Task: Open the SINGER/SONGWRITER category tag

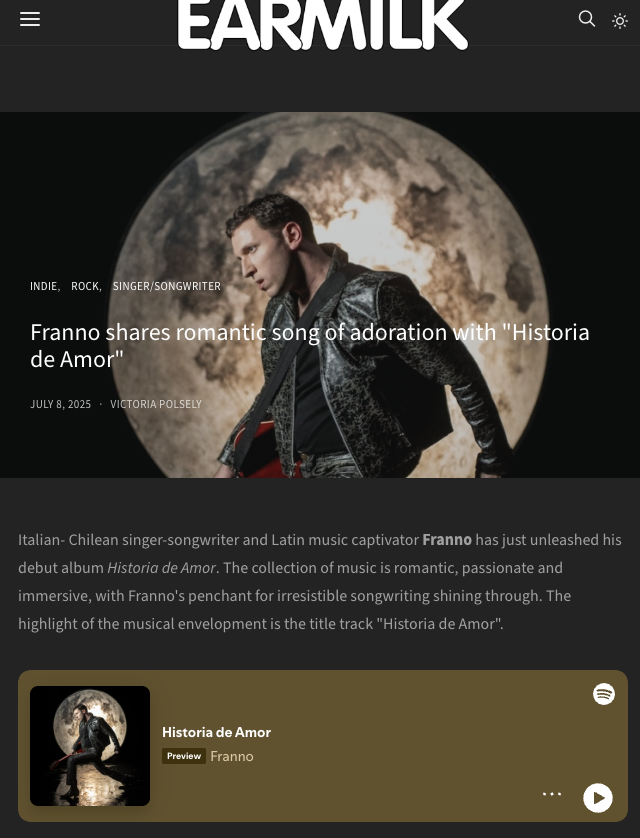Action: [167, 286]
